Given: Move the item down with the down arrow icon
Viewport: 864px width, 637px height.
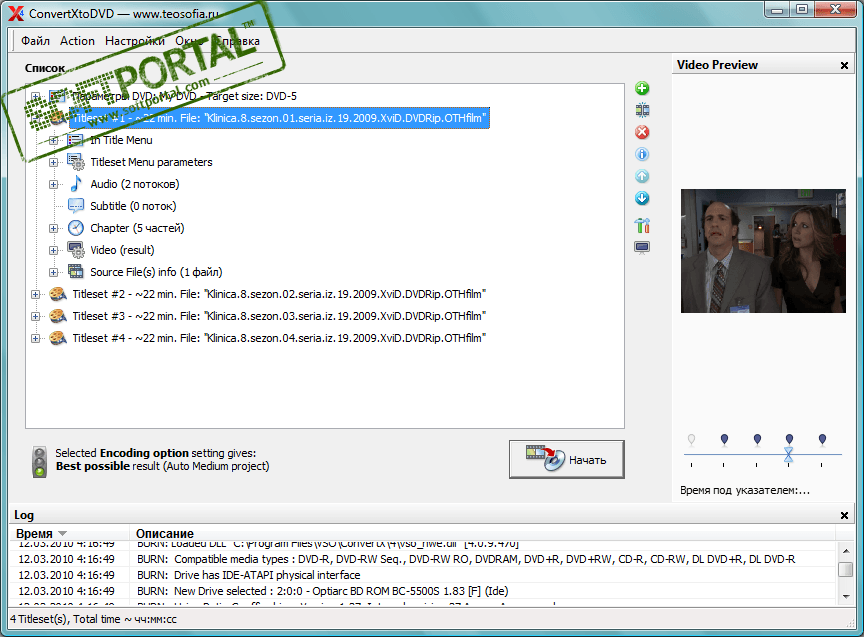Looking at the screenshot, I should (642, 198).
